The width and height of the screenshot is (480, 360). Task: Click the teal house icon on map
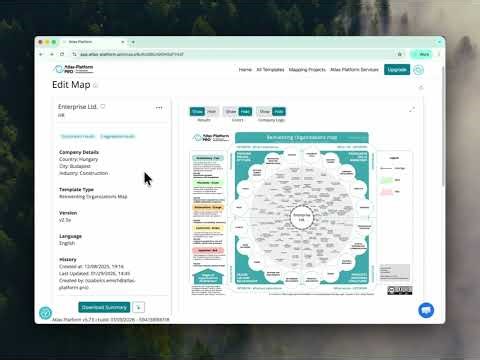[x=208, y=276]
